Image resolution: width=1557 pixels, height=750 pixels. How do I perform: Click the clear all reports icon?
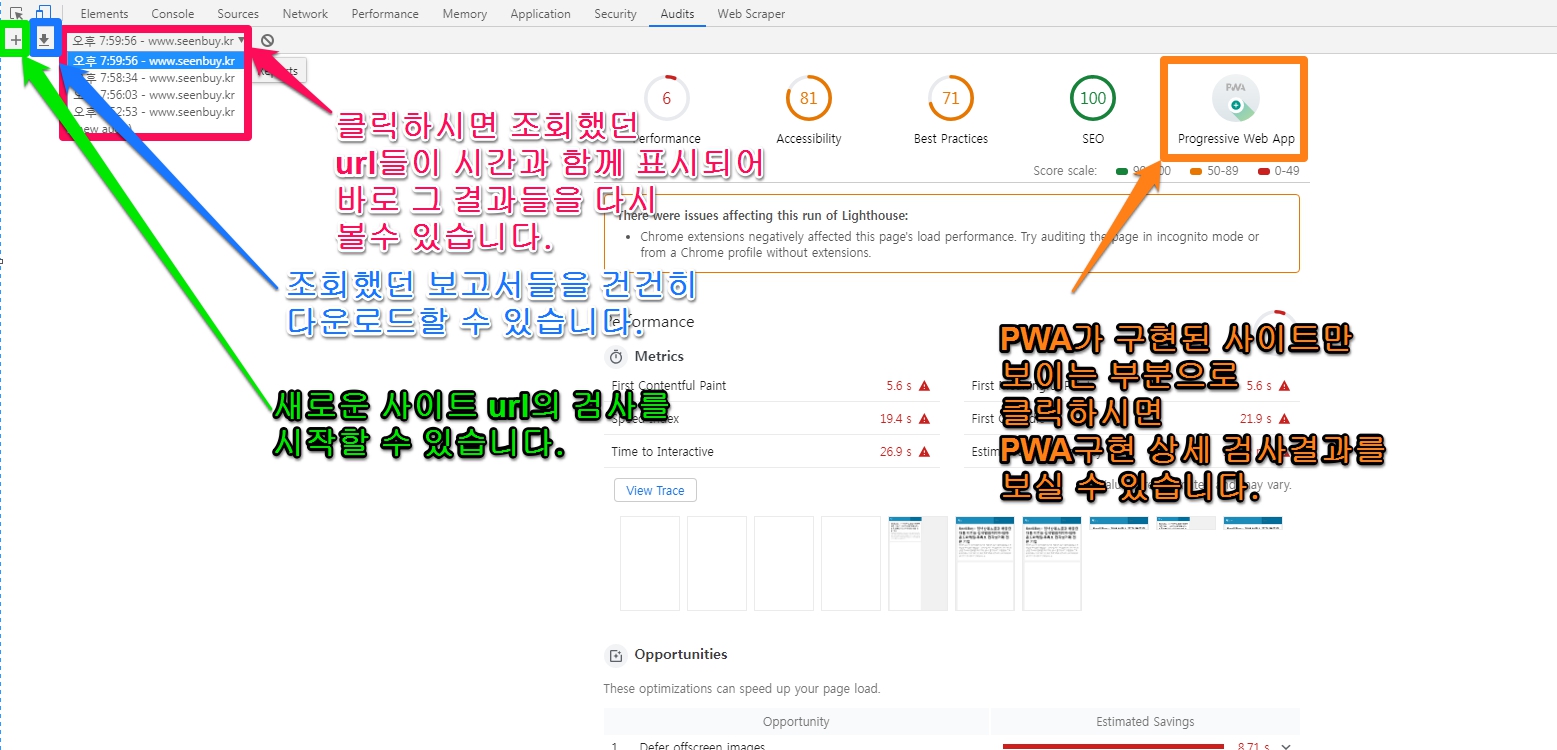267,41
